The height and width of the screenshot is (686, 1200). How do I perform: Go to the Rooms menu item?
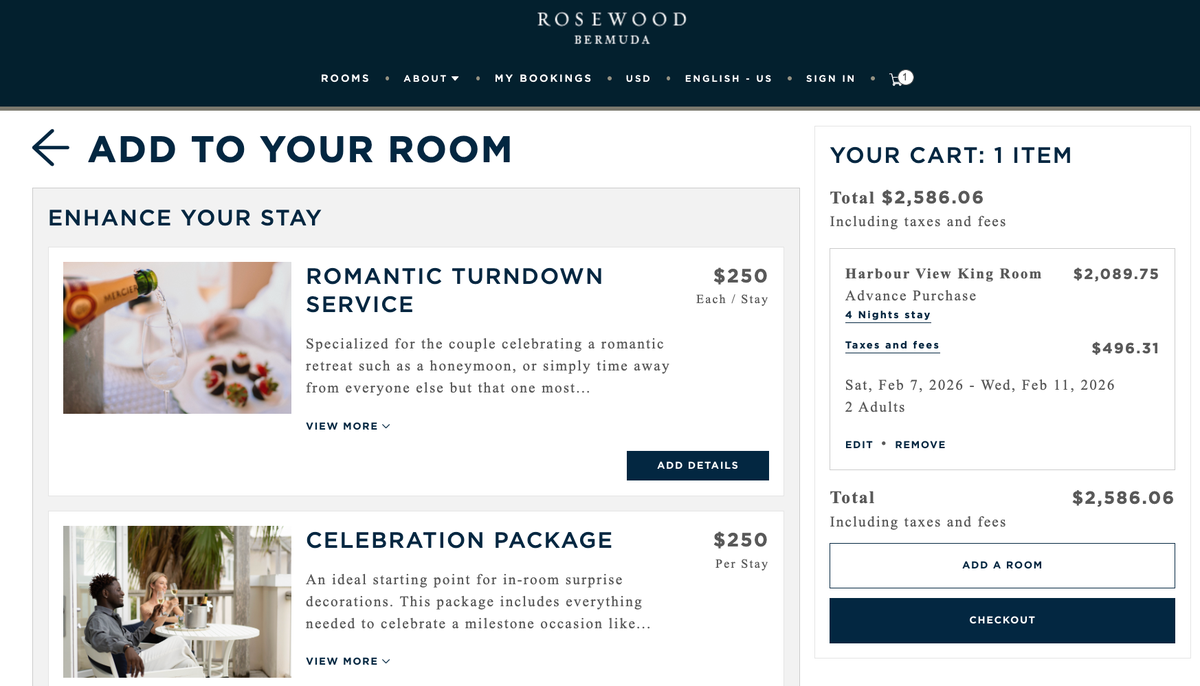point(345,78)
